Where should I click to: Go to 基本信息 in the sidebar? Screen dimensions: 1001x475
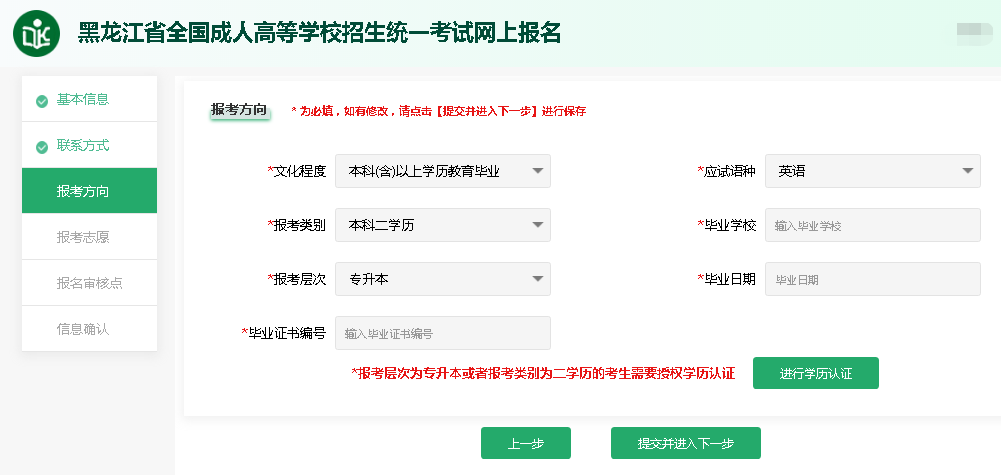pyautogui.click(x=83, y=99)
